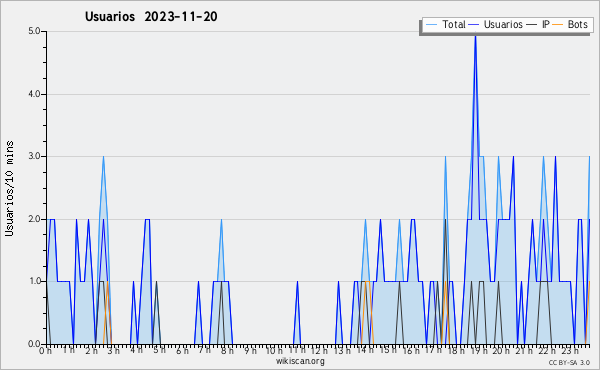Click the y-axis label 'Usuarios/10 mins'

click(9, 188)
